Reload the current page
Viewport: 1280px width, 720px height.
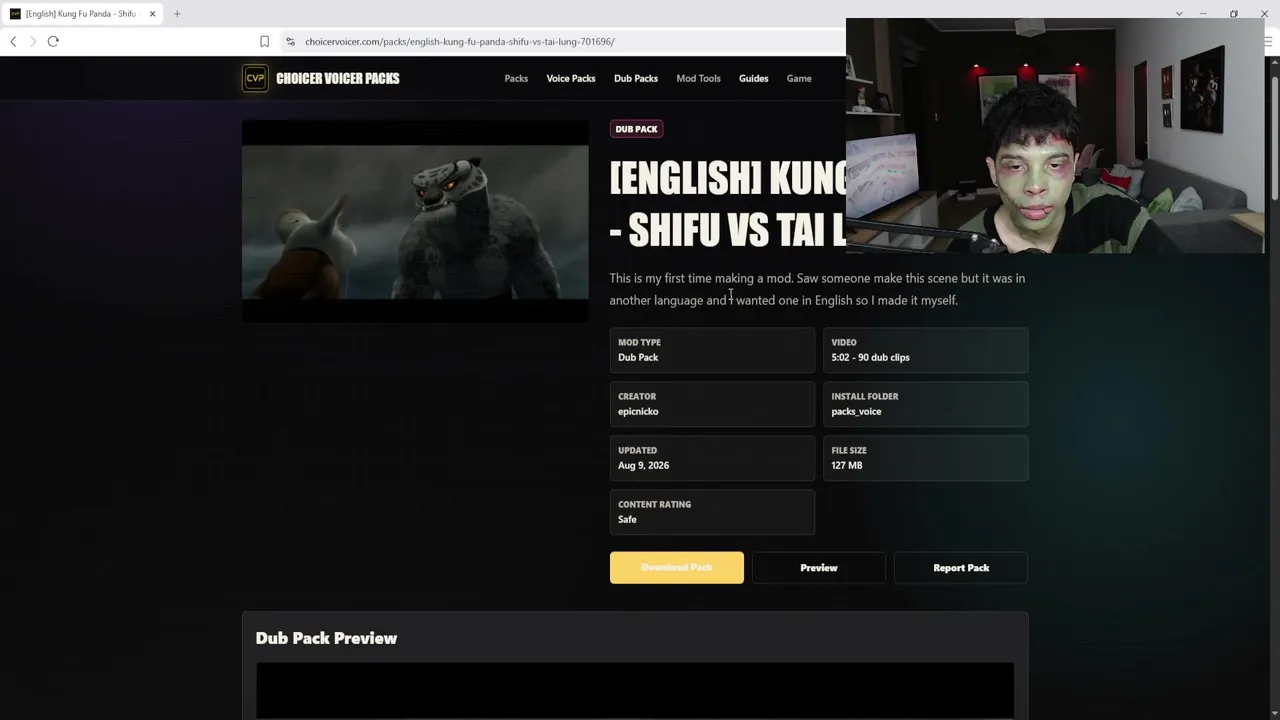coord(53,41)
